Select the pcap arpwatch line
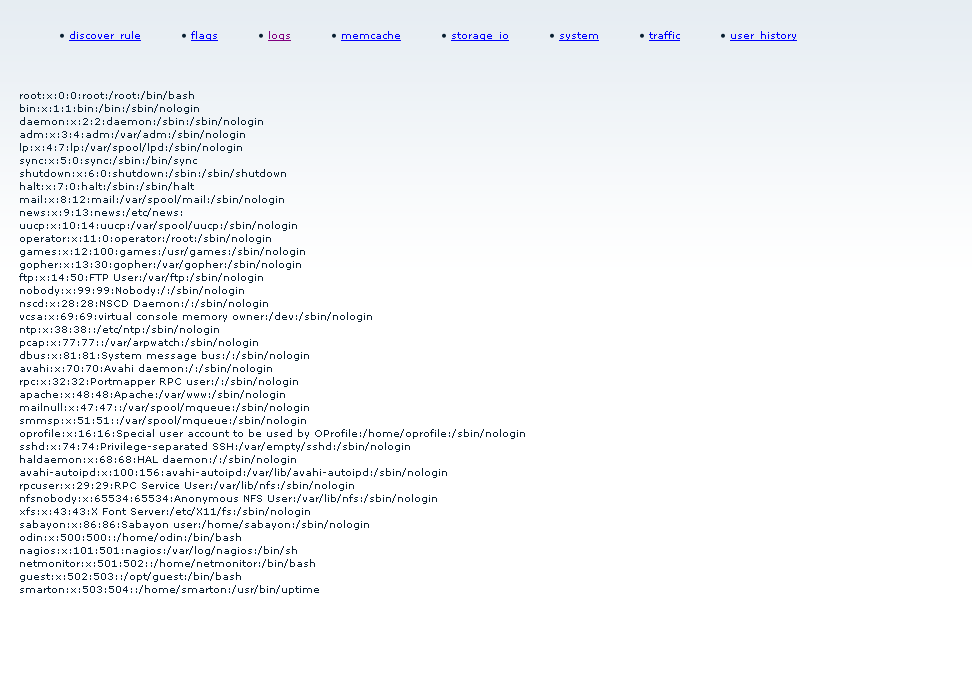The height and width of the screenshot is (685, 972). point(139,343)
